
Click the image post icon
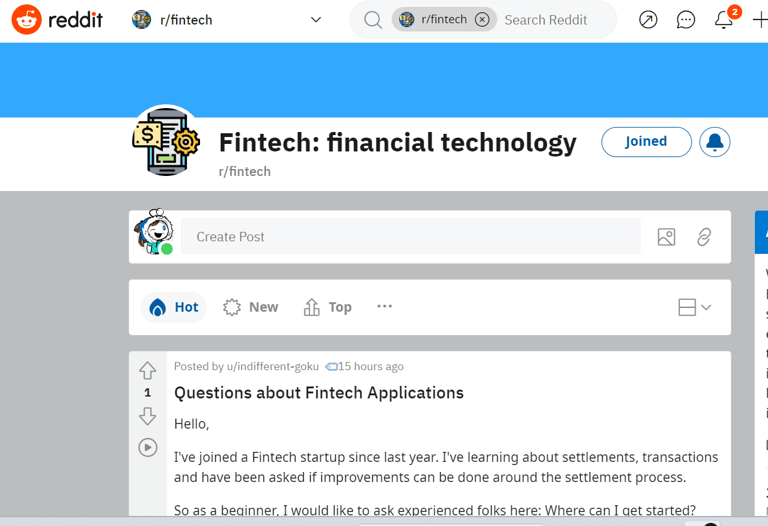[666, 237]
